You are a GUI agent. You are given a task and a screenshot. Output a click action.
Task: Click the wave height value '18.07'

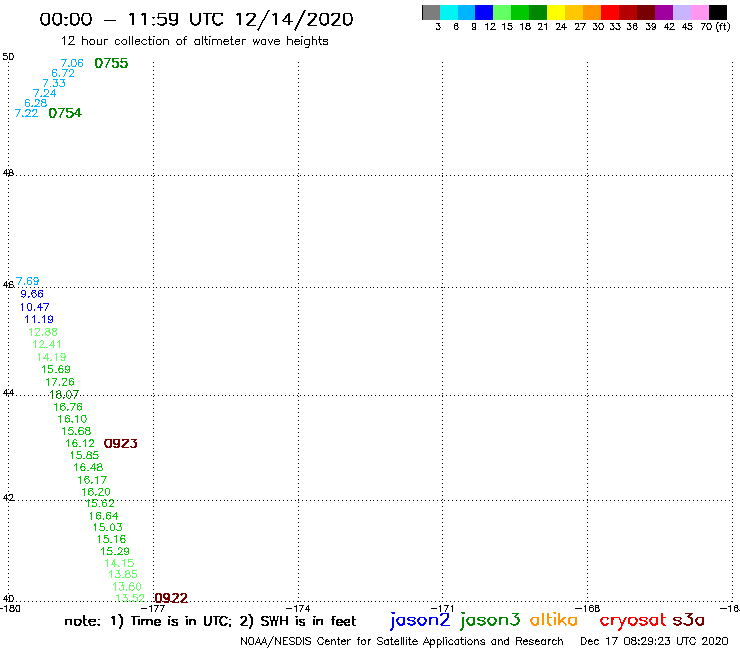coord(64,394)
